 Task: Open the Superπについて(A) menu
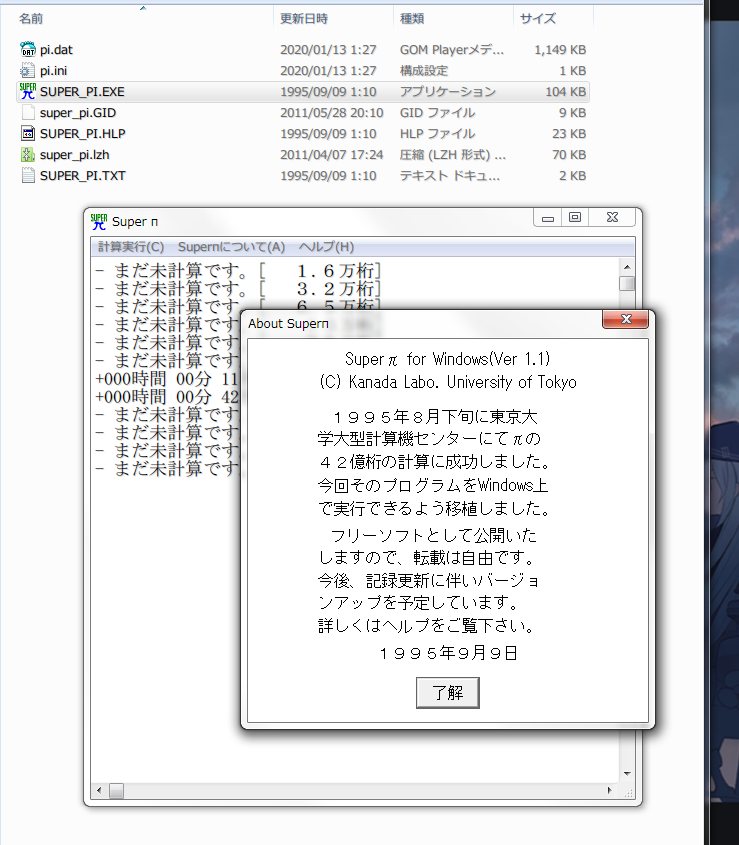(x=231, y=247)
